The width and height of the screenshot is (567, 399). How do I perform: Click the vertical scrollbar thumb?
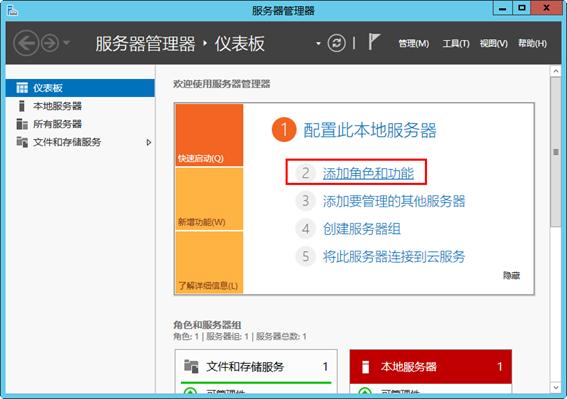coord(556,152)
